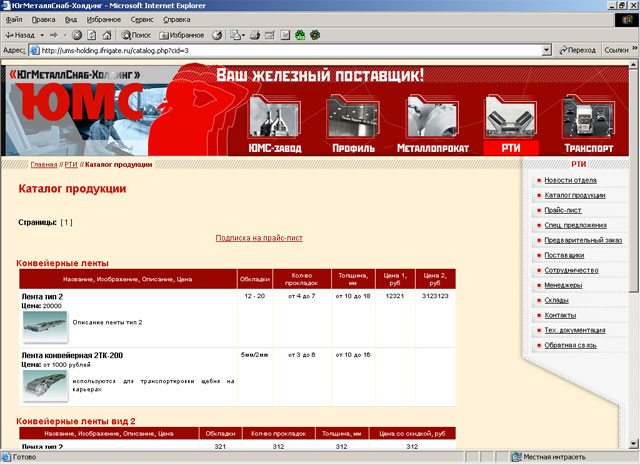The width and height of the screenshot is (640, 465).
Task: Click the forward arrow button
Action: (x=53, y=35)
